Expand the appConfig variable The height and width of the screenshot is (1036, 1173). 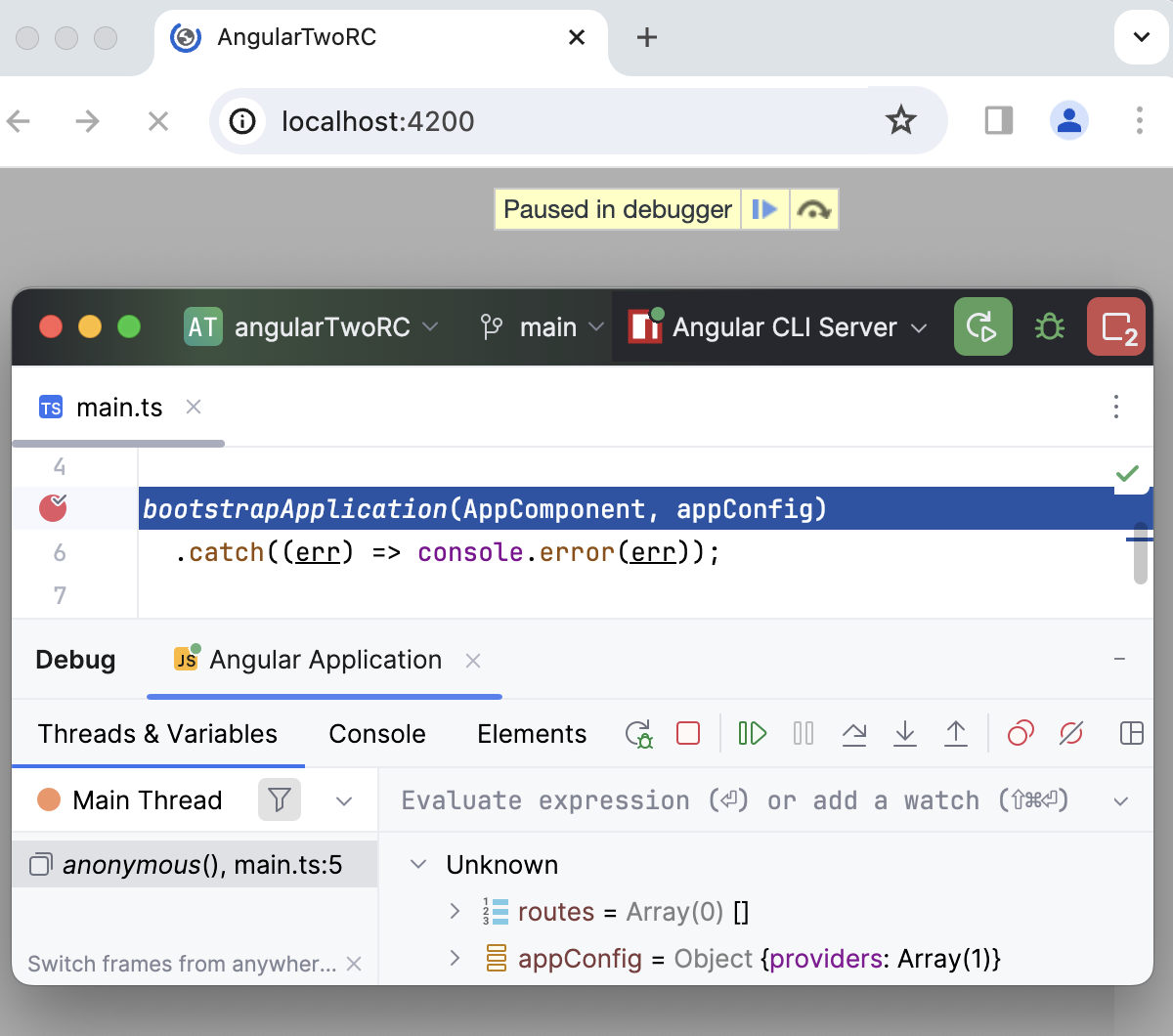point(454,959)
